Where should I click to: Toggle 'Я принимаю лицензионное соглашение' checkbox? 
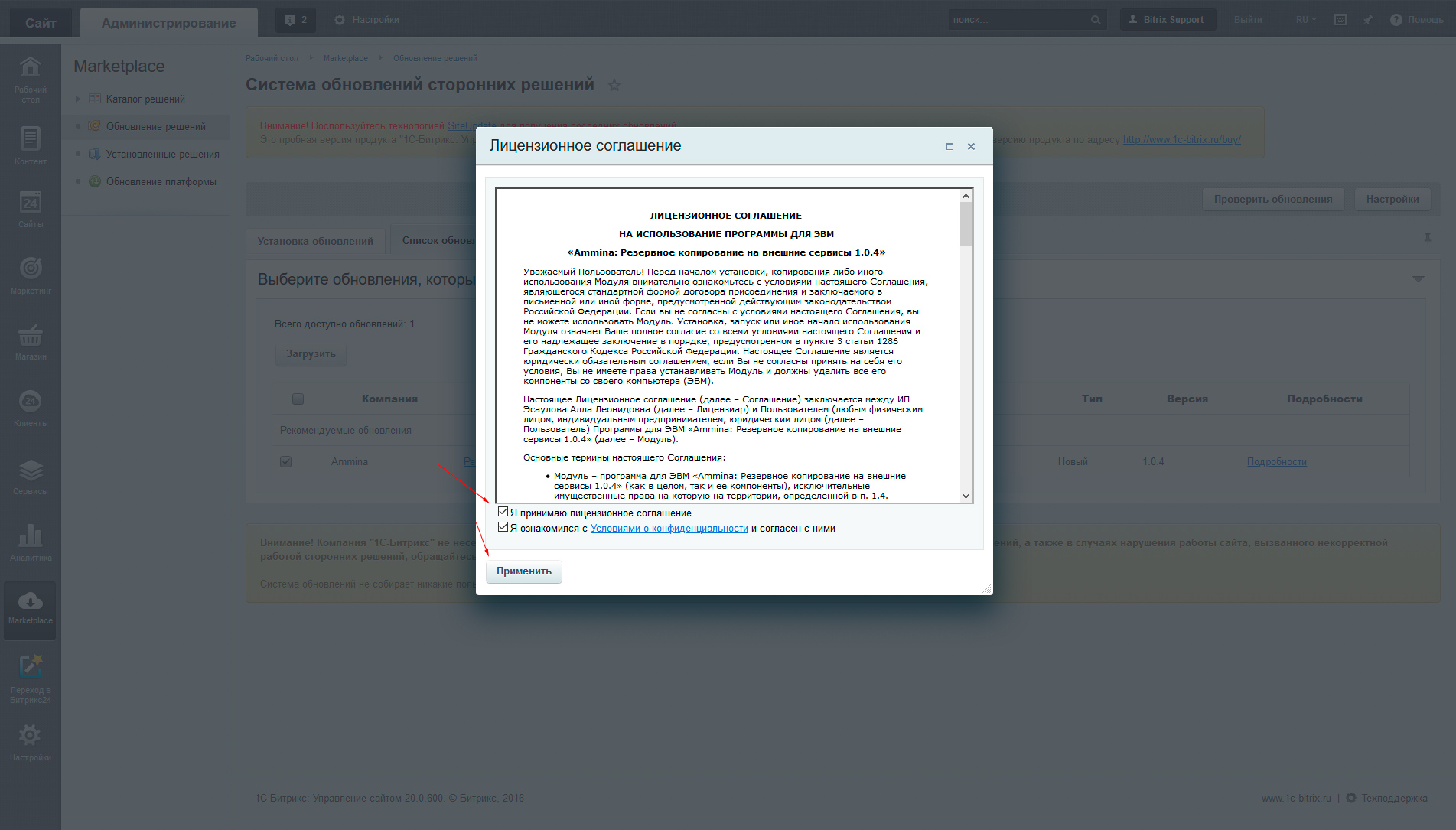coord(503,512)
